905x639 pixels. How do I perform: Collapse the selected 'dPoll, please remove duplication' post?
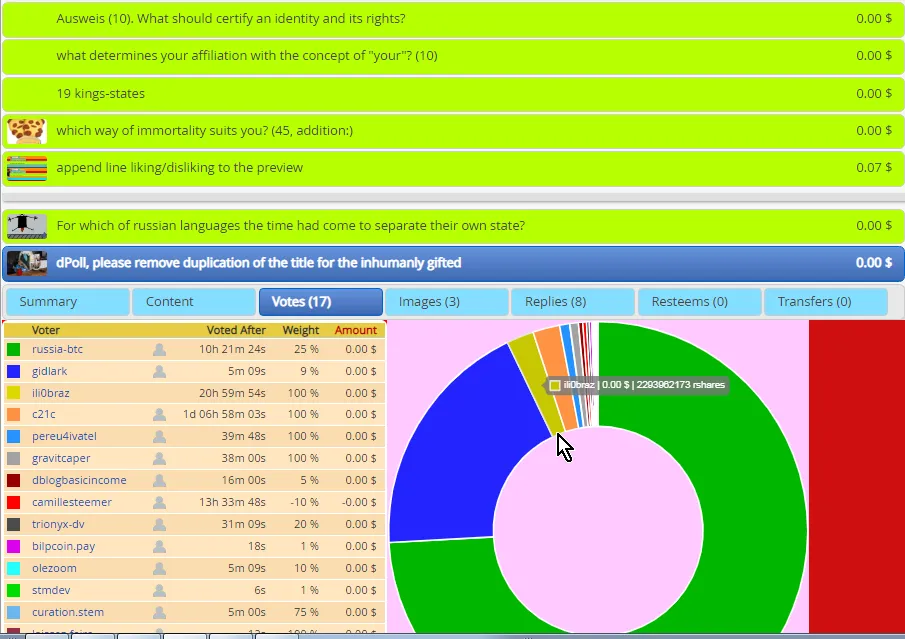click(452, 263)
